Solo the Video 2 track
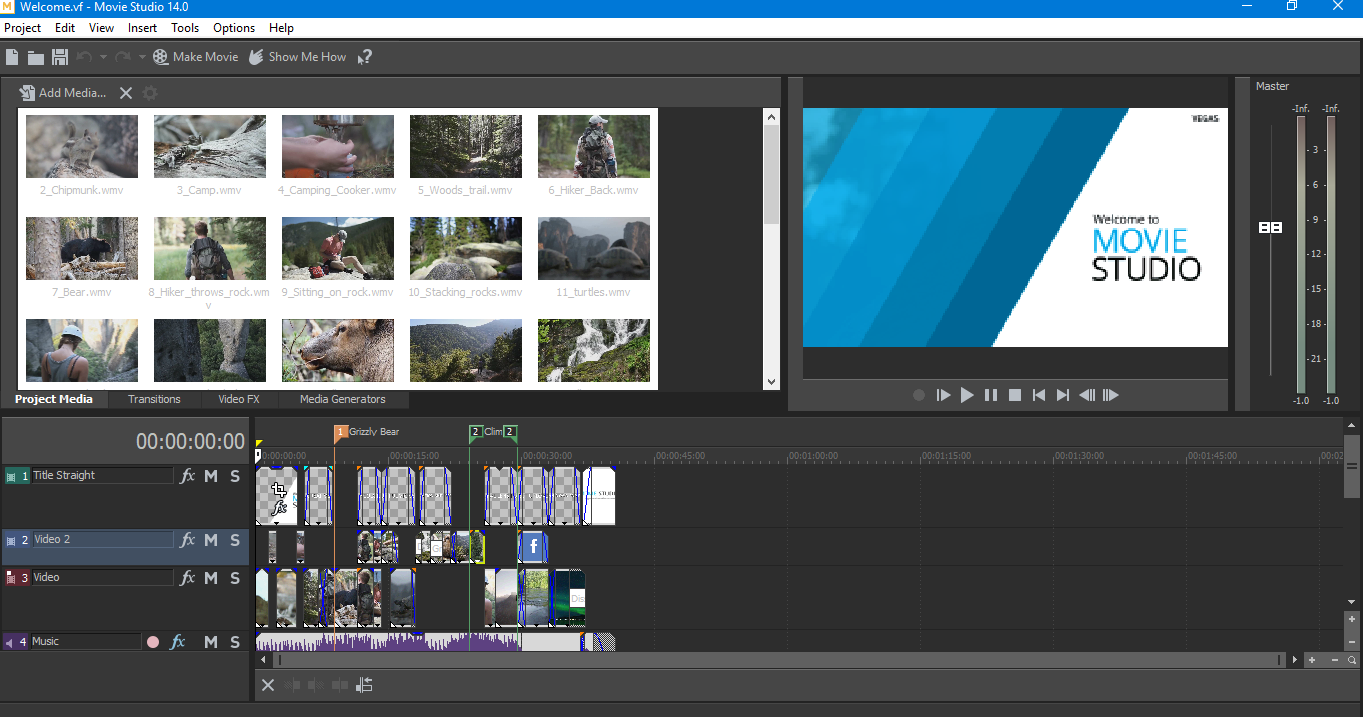 click(235, 540)
